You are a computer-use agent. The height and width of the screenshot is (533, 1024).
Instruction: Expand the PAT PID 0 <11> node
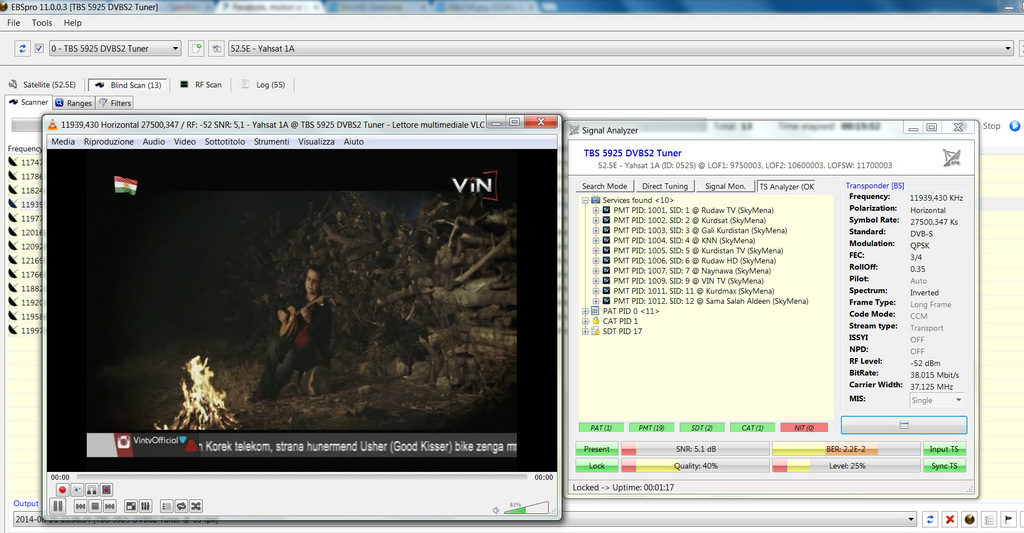click(x=586, y=312)
